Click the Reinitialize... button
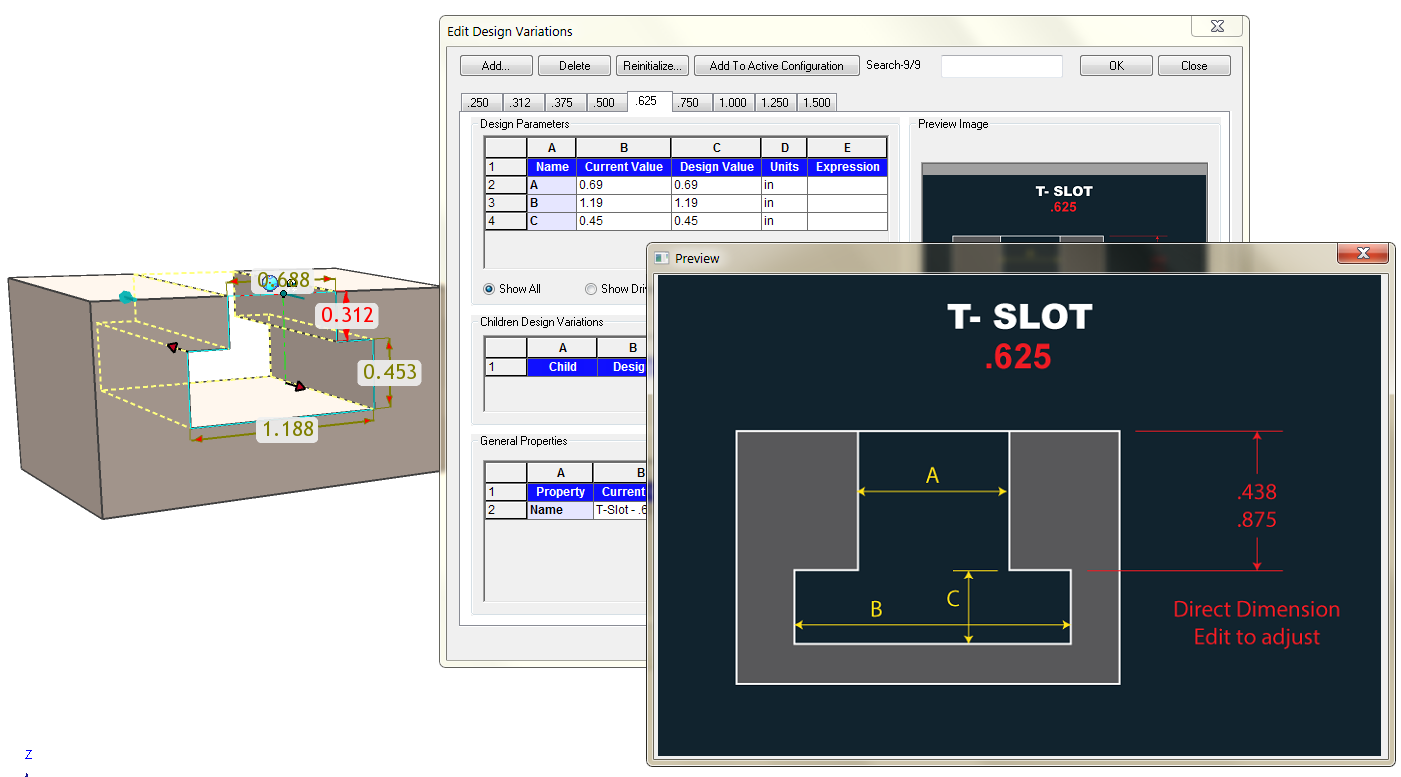This screenshot has width=1401, height=777. [x=651, y=66]
